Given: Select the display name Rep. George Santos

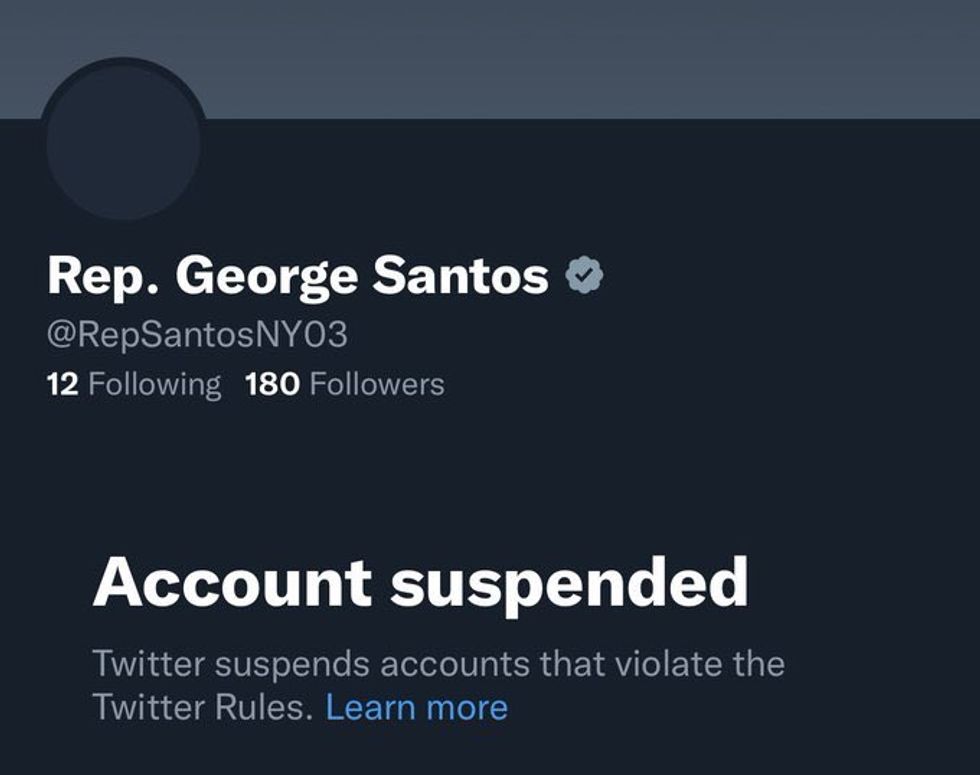Looking at the screenshot, I should 298,276.
